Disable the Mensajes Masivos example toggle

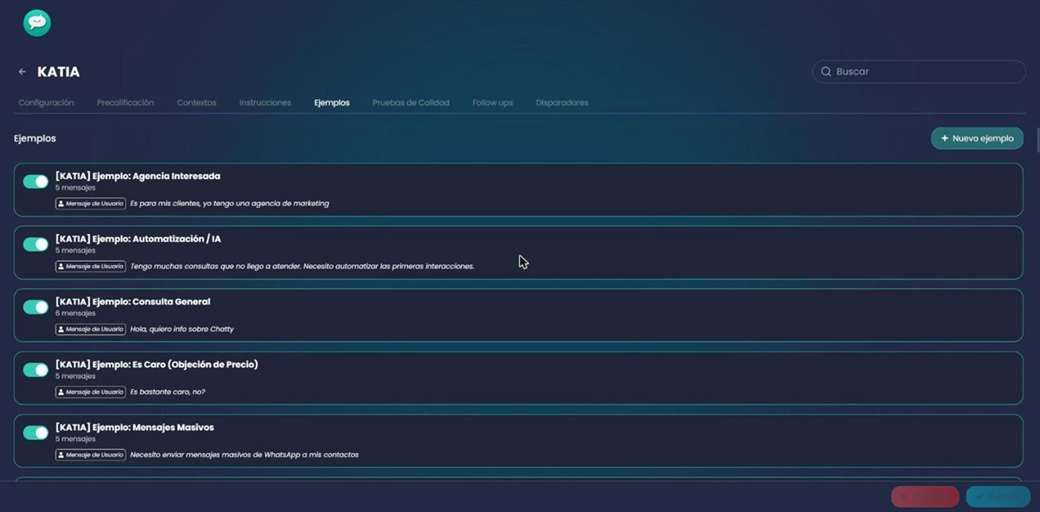(x=36, y=433)
